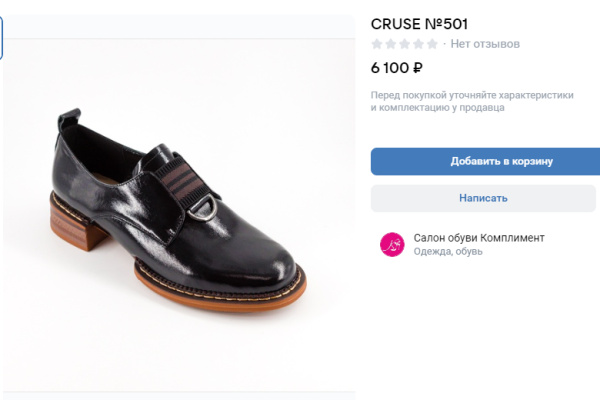Open the Салон обуви Комплимент shop page
Viewport: 600px width, 400px height.
click(x=479, y=237)
